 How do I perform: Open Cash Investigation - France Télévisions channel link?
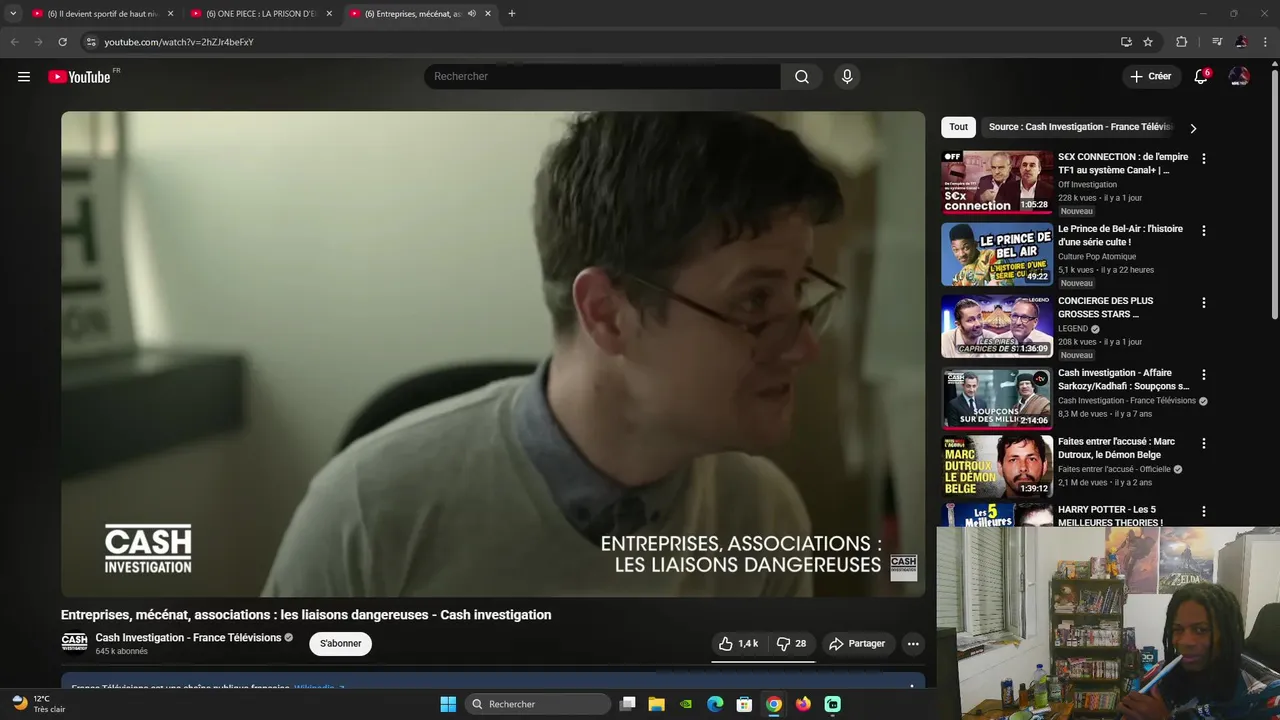point(188,638)
